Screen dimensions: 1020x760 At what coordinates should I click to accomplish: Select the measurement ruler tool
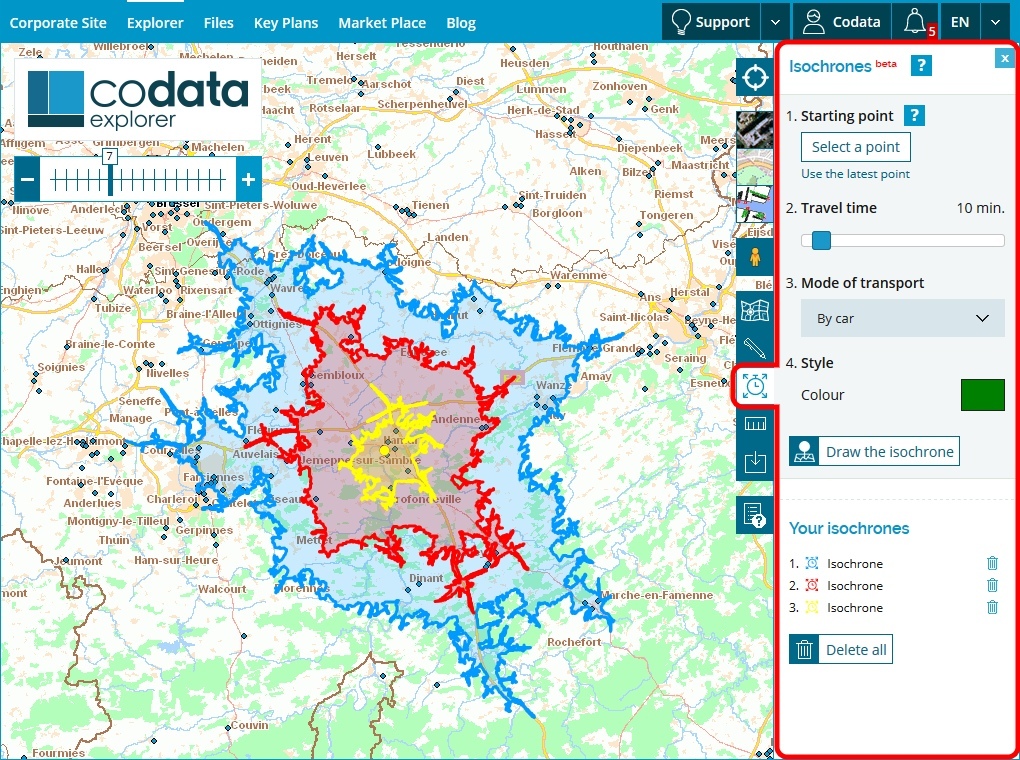(x=755, y=423)
